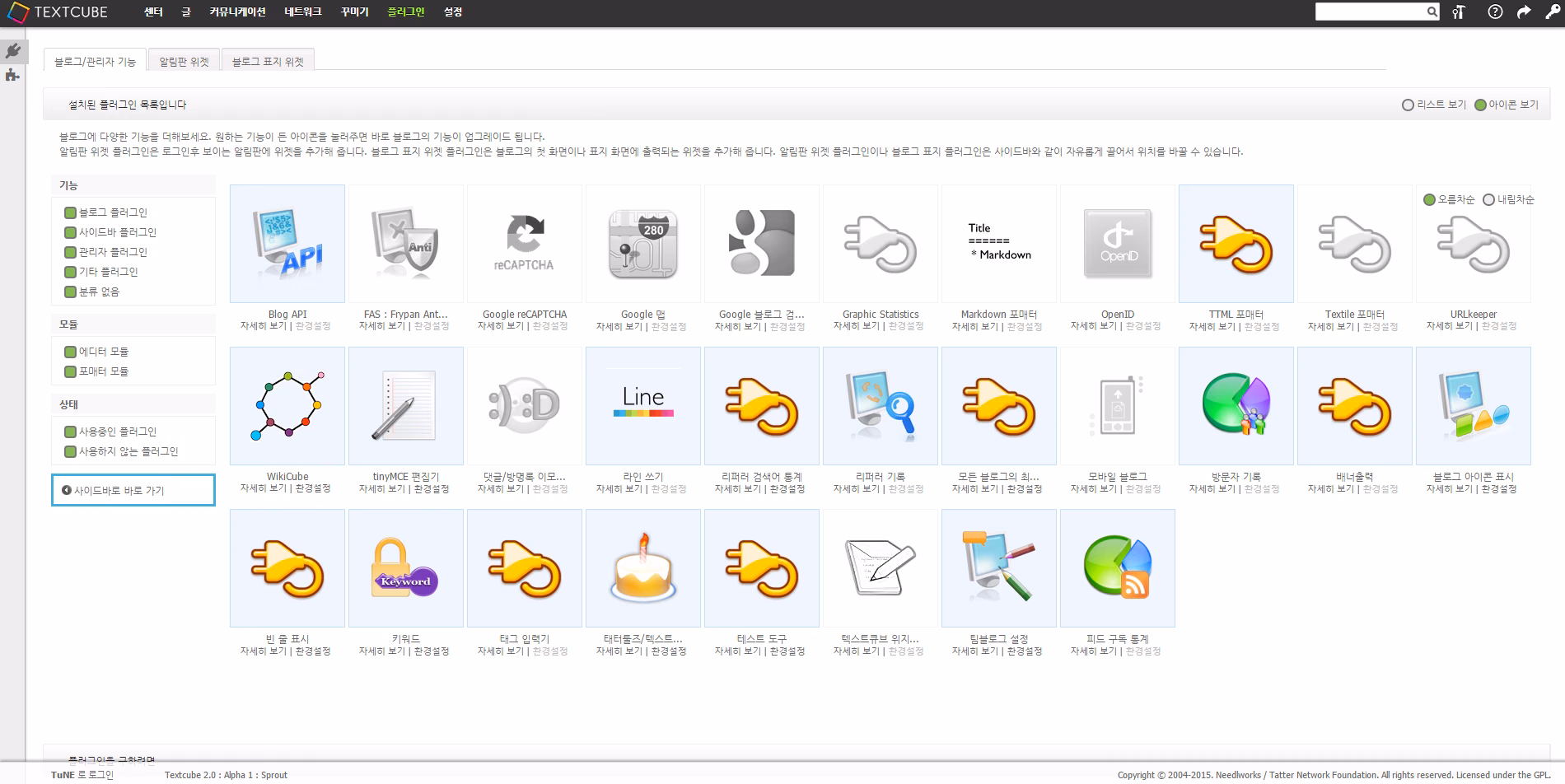Screen dimensions: 1565x784
Task: Click the tinyMCE editor plugin icon
Action: pos(406,406)
